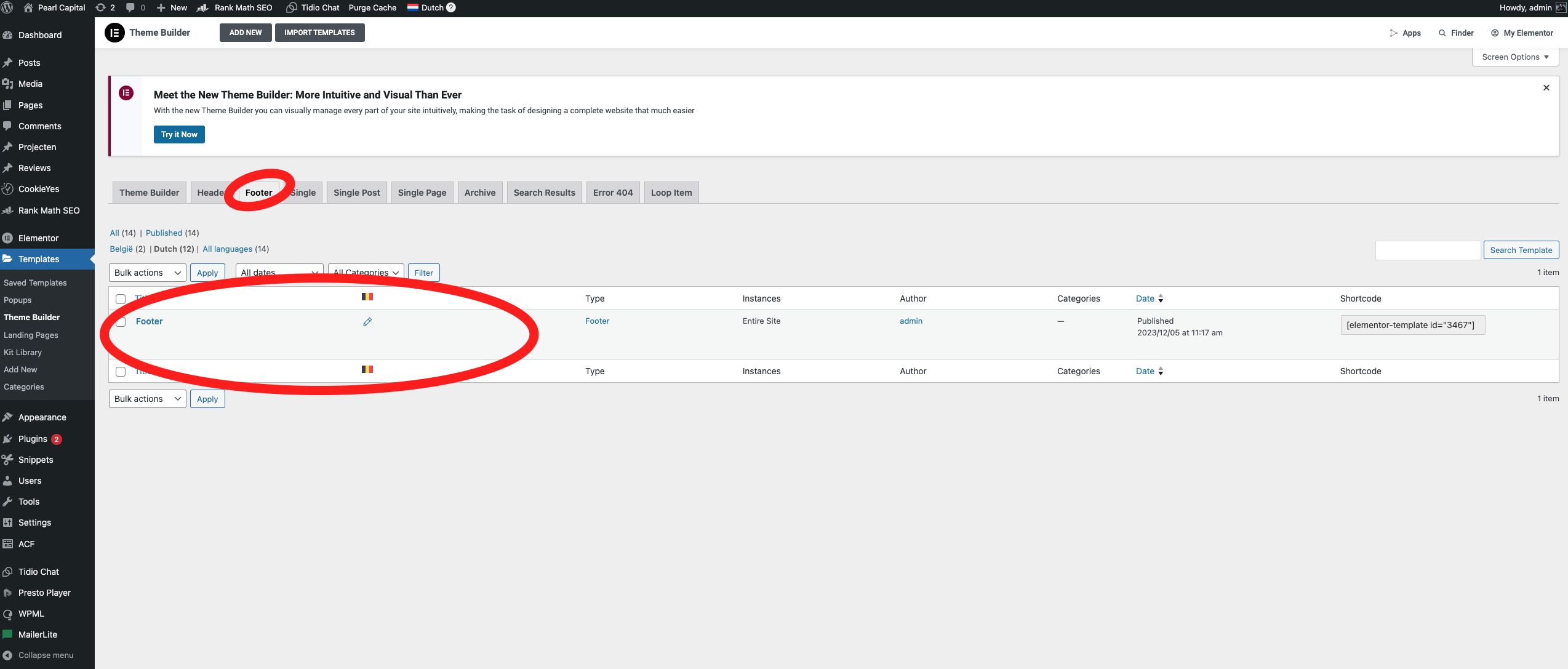Image resolution: width=1568 pixels, height=669 pixels.
Task: Click the IMPORT TEMPLATES button
Action: click(x=319, y=33)
